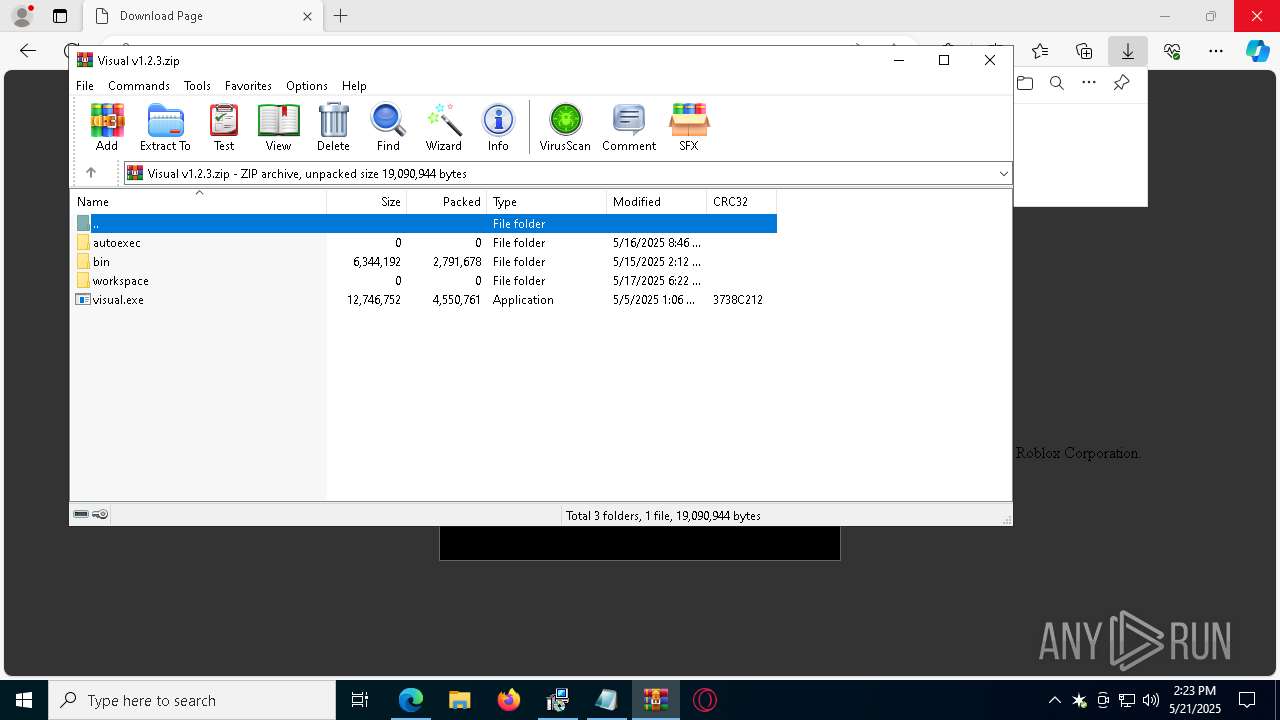Screen dimensions: 1280x720
Task: Open the View toolbar icon
Action: click(278, 127)
